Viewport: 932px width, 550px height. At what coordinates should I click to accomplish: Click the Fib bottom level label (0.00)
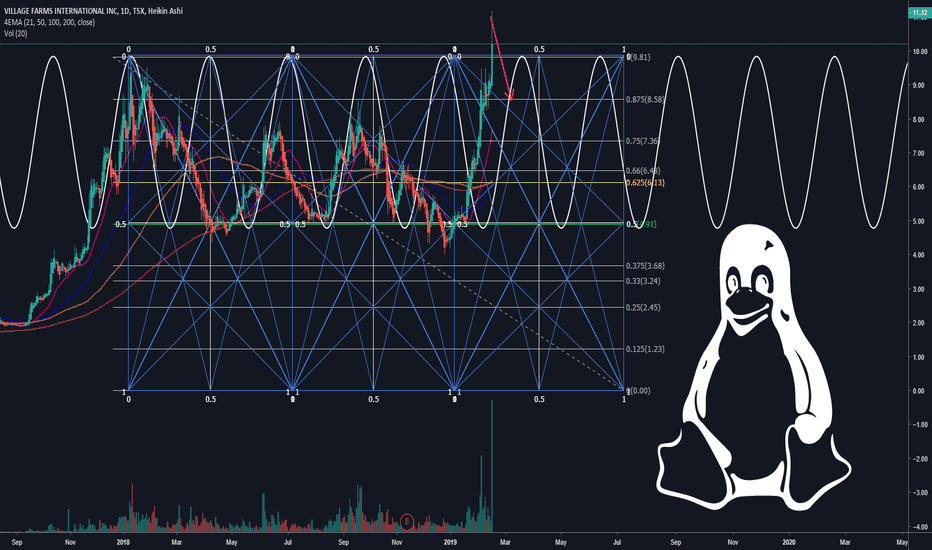[x=640, y=391]
